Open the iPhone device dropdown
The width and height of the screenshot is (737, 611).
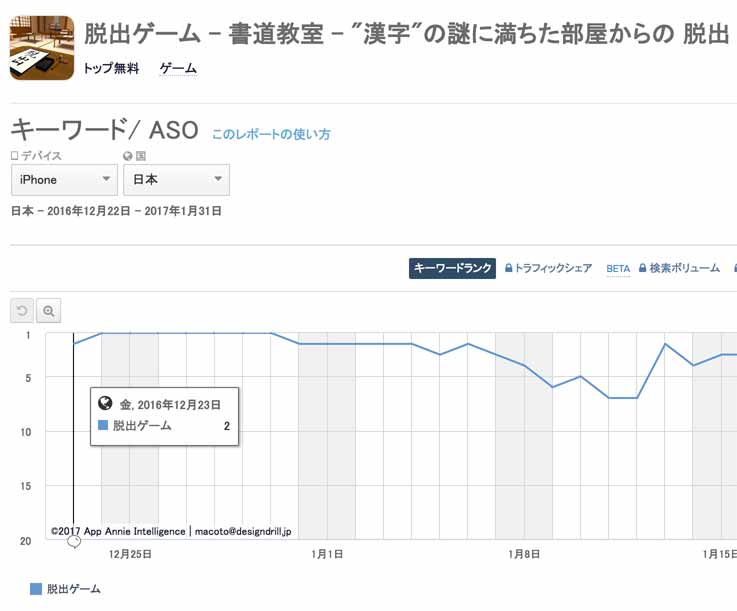point(65,180)
